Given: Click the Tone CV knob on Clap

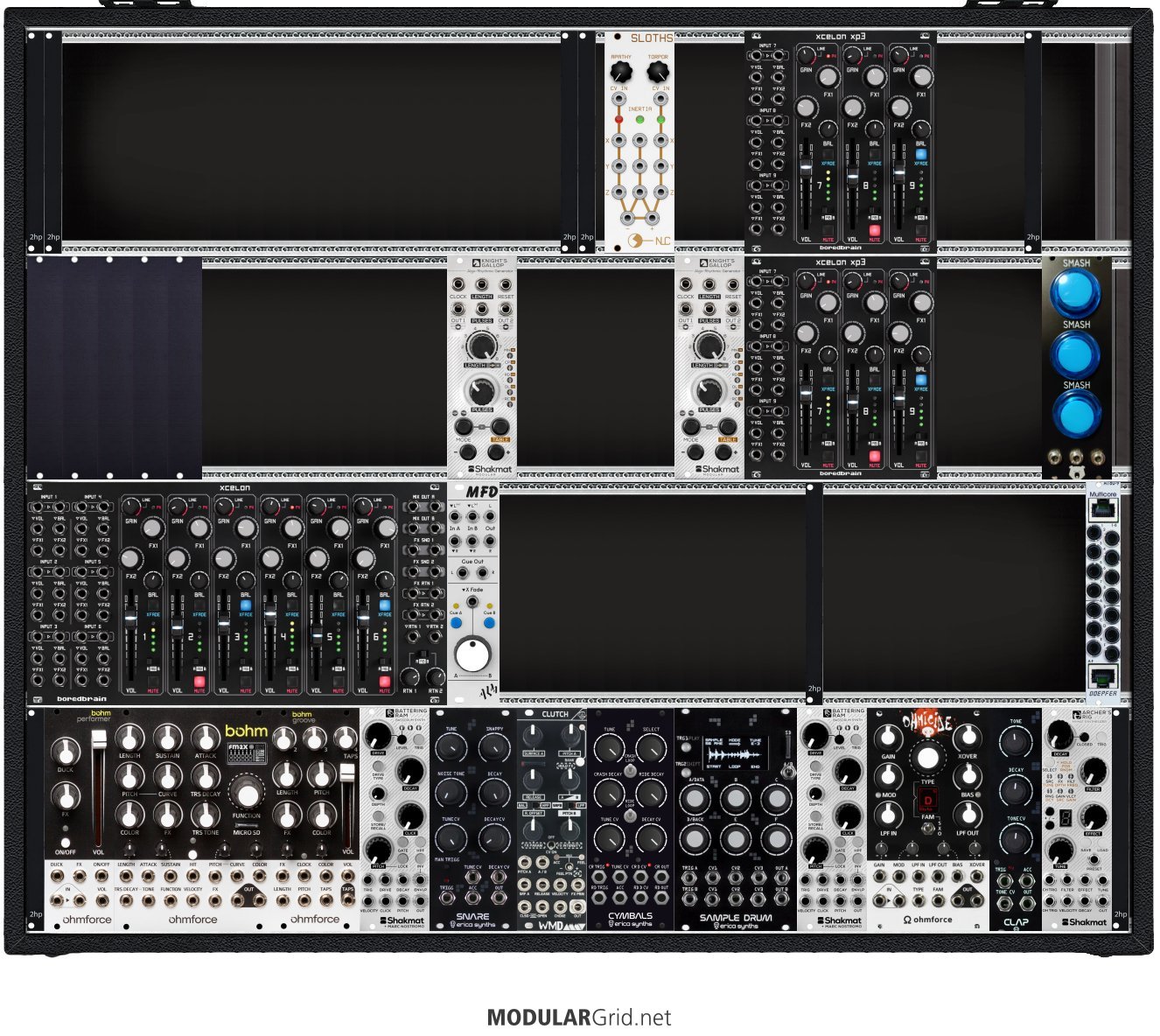Looking at the screenshot, I should pos(1016,841).
